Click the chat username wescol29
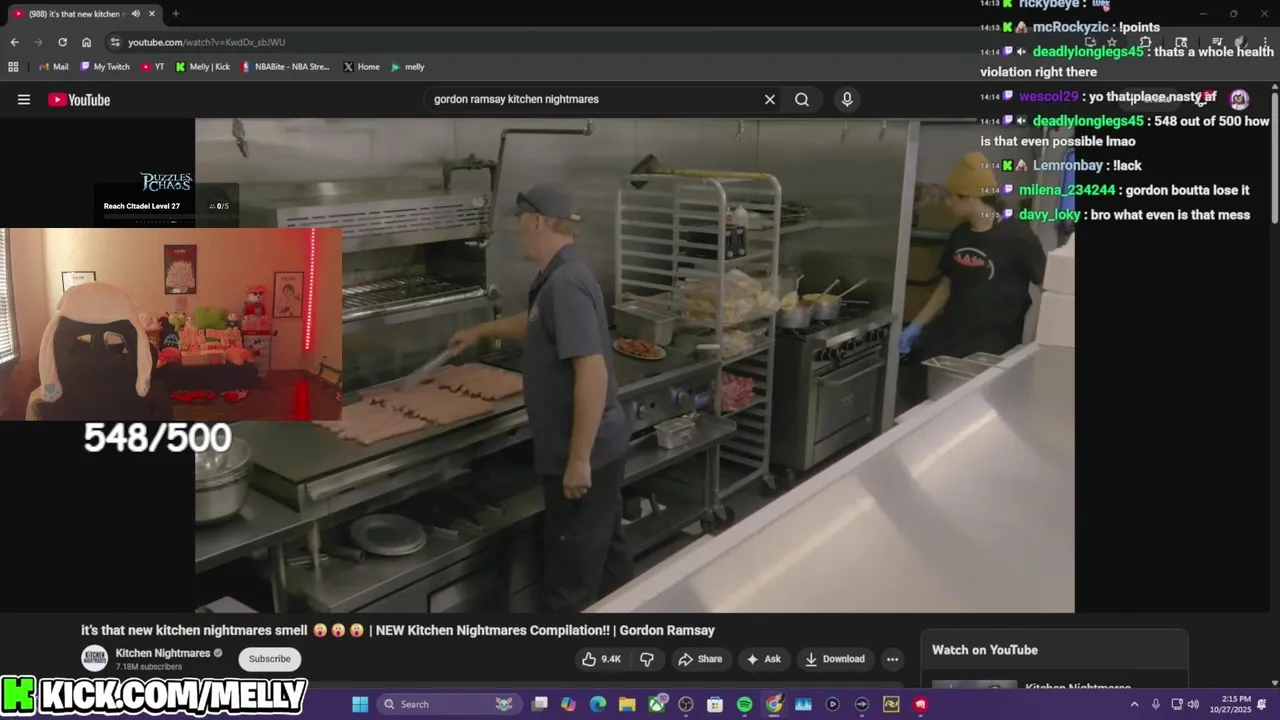The width and height of the screenshot is (1280, 720). coord(1049,97)
